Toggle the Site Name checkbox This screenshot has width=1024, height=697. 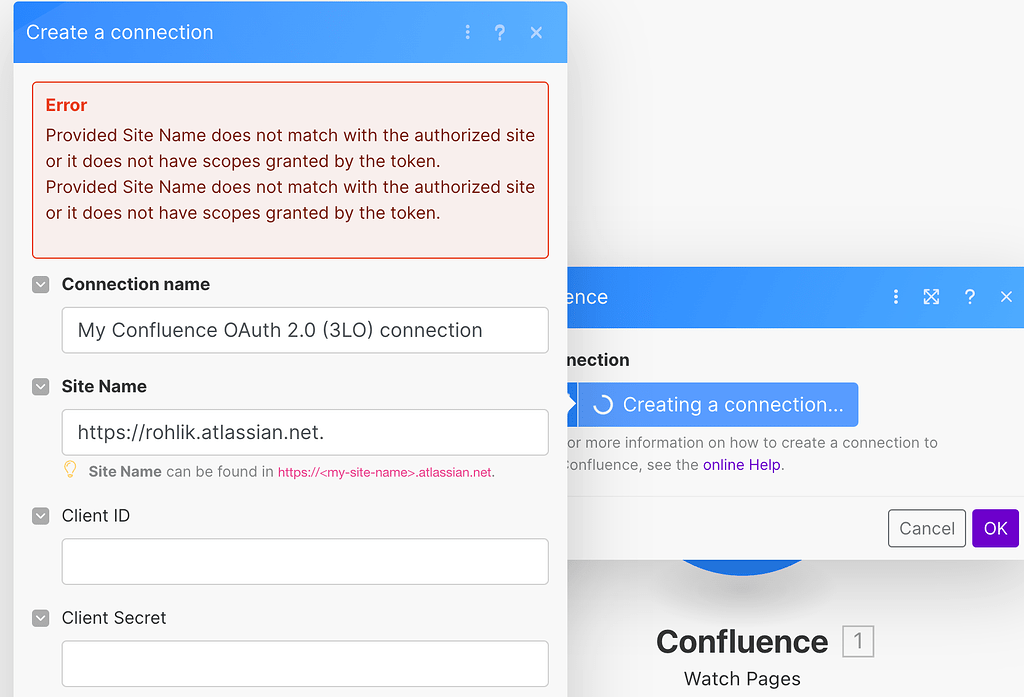(x=40, y=386)
